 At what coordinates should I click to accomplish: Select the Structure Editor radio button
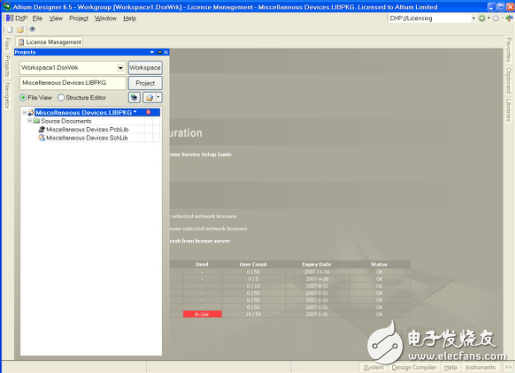pos(61,98)
